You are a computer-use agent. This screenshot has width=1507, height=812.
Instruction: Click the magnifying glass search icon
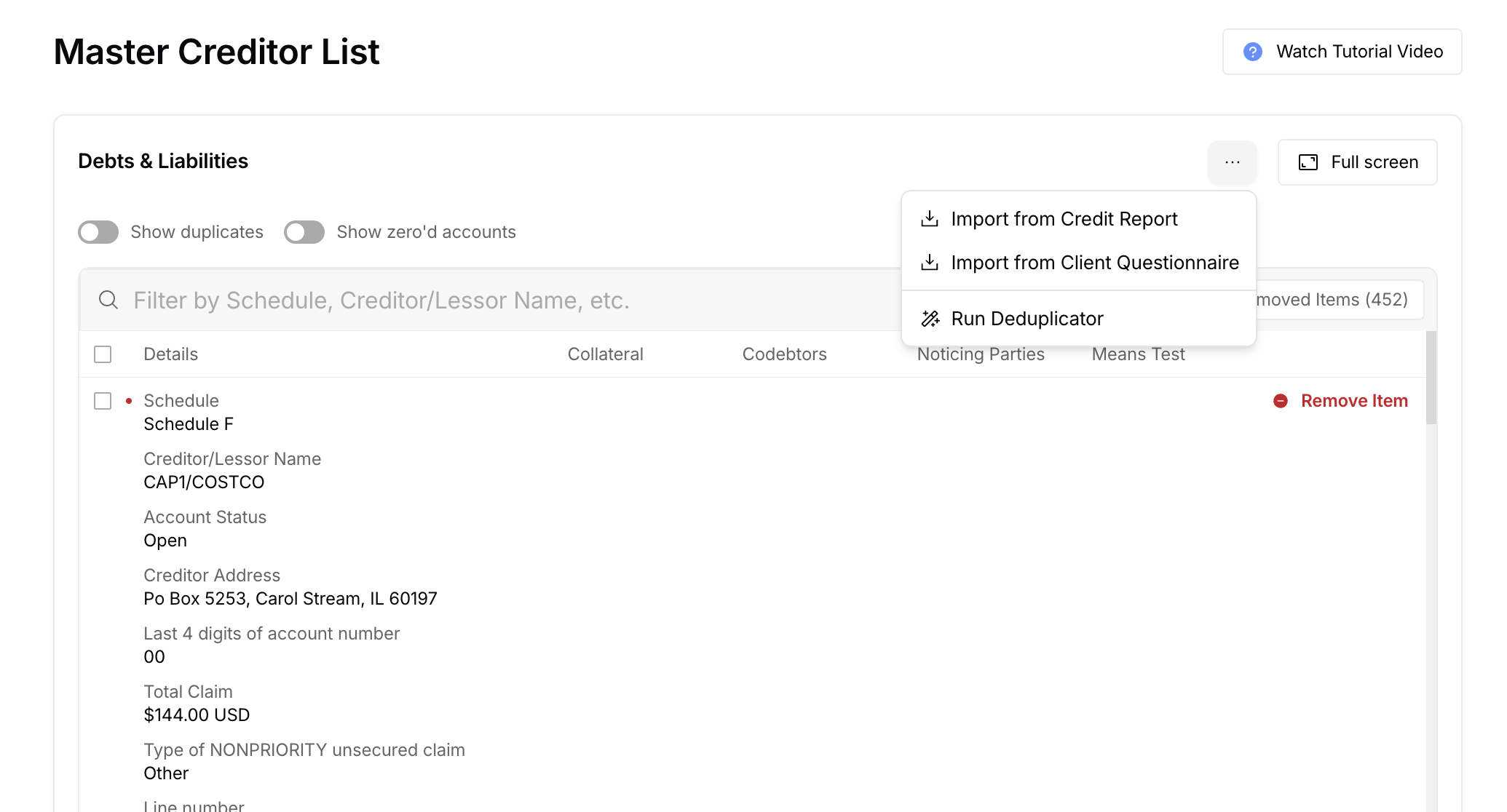(x=108, y=300)
